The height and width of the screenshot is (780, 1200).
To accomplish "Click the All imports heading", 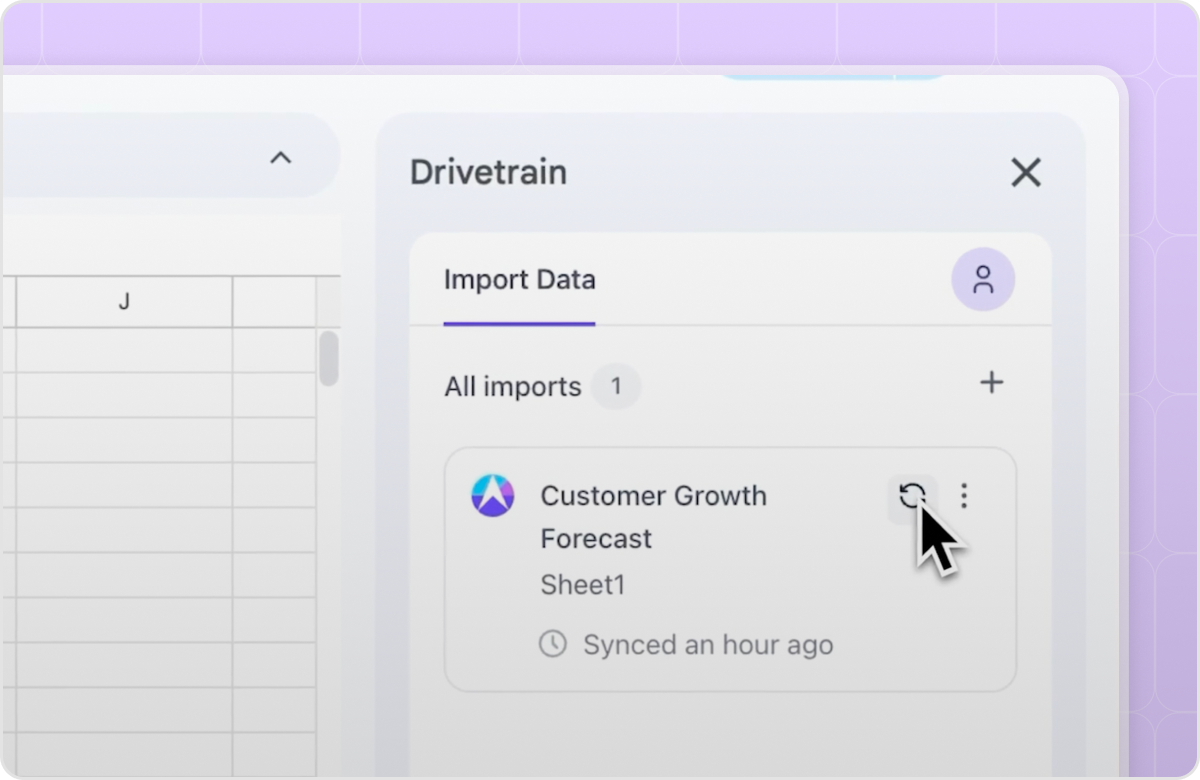I will pyautogui.click(x=513, y=387).
